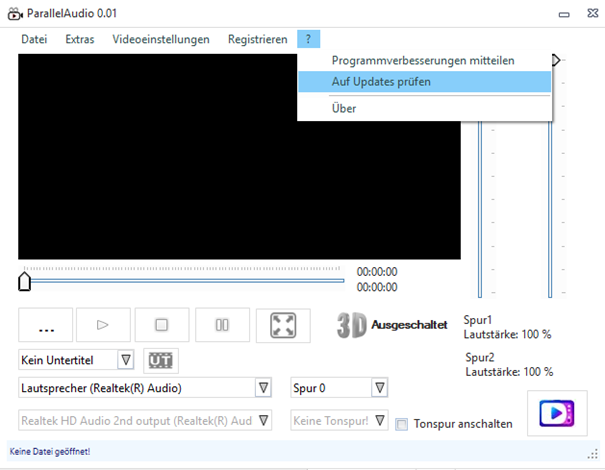Click the black video display area
This screenshot has height=470, width=605.
[x=239, y=156]
